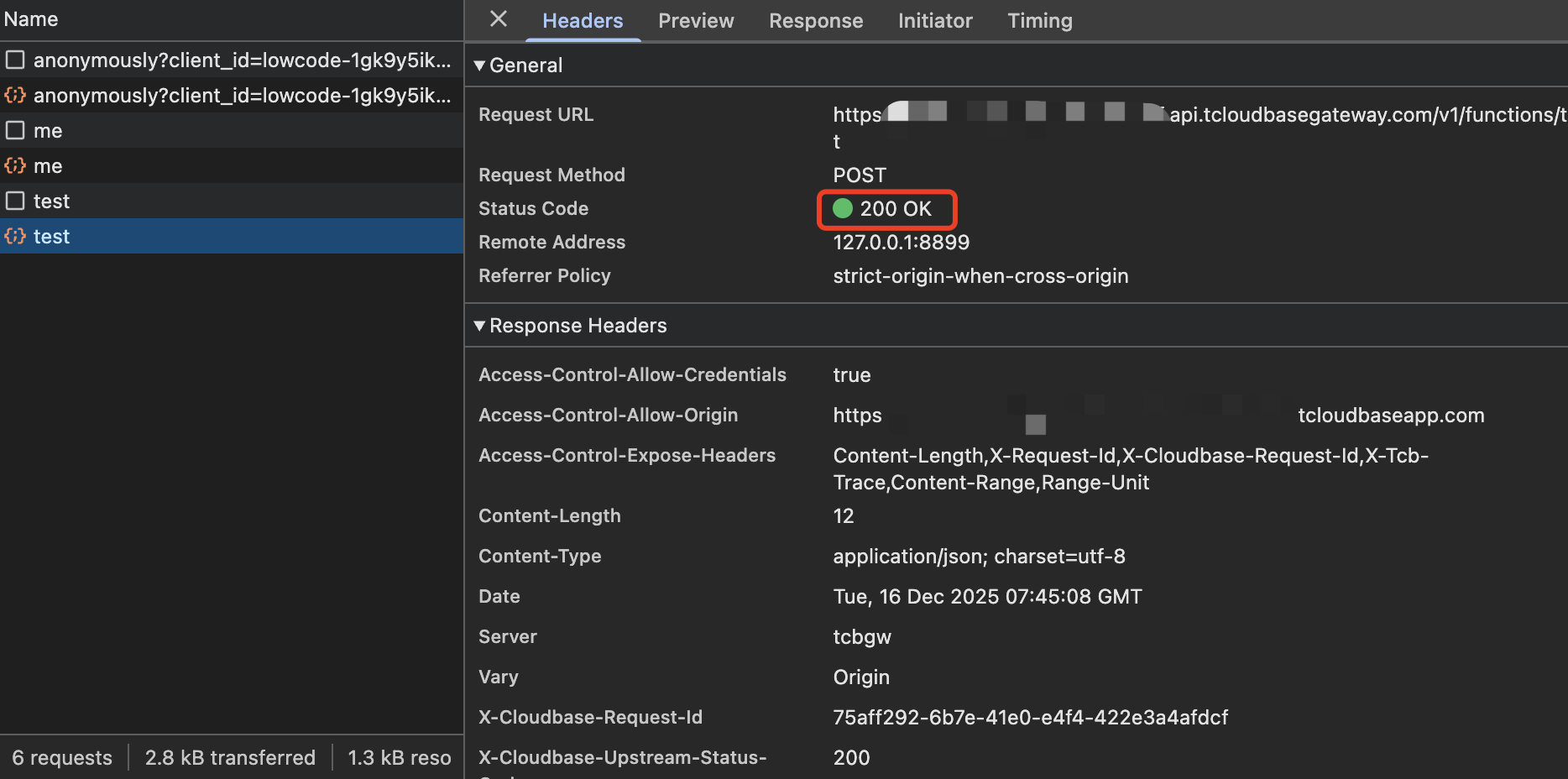Click JSON braces icon of me request
Screen dimensions: 1568x779
15,166
